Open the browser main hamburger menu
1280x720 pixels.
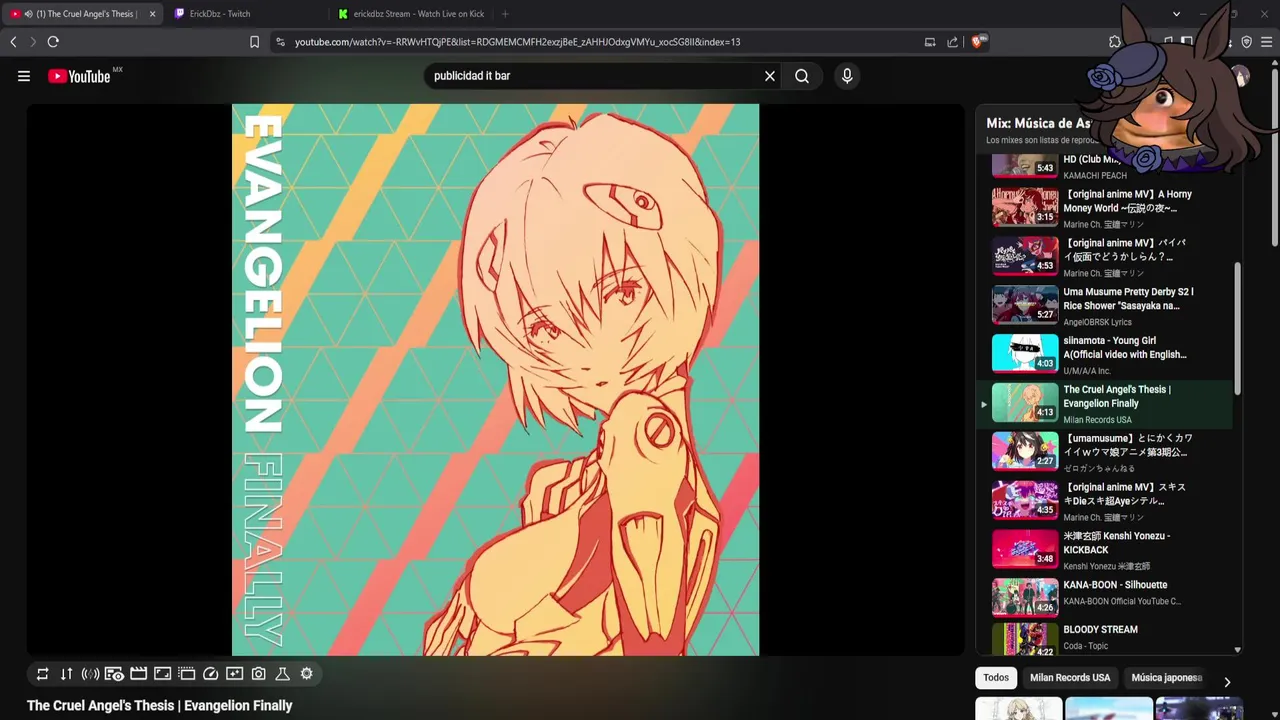(x=1266, y=42)
